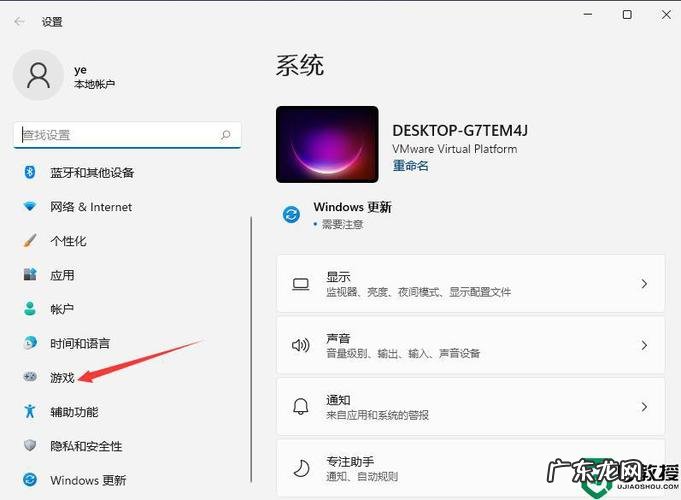Click the display monitor icon
The width and height of the screenshot is (681, 500).
click(x=301, y=285)
